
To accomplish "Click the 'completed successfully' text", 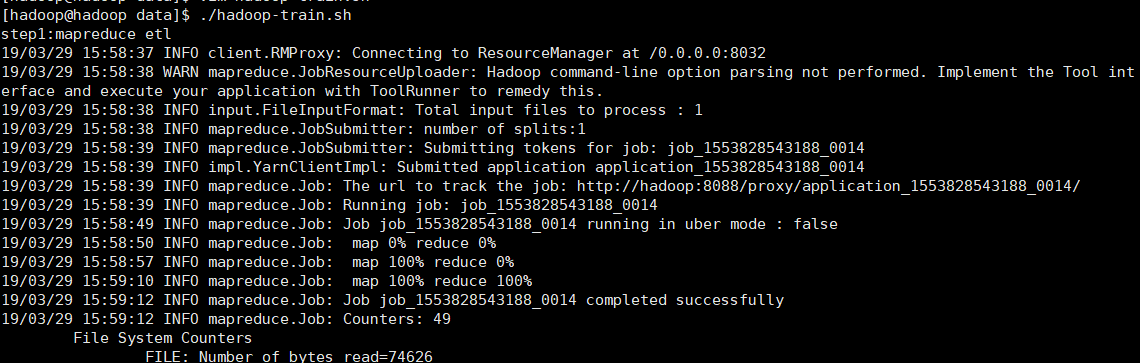I will pyautogui.click(x=685, y=300).
